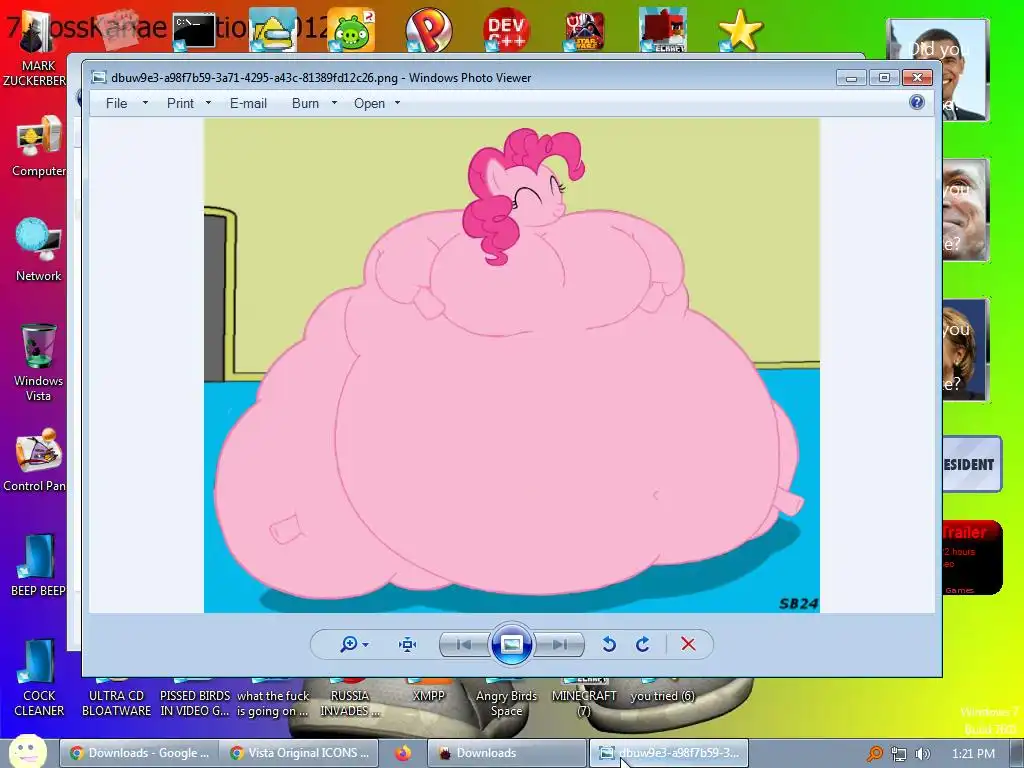Go to the next image
Image resolution: width=1024 pixels, height=768 pixels.
559,645
